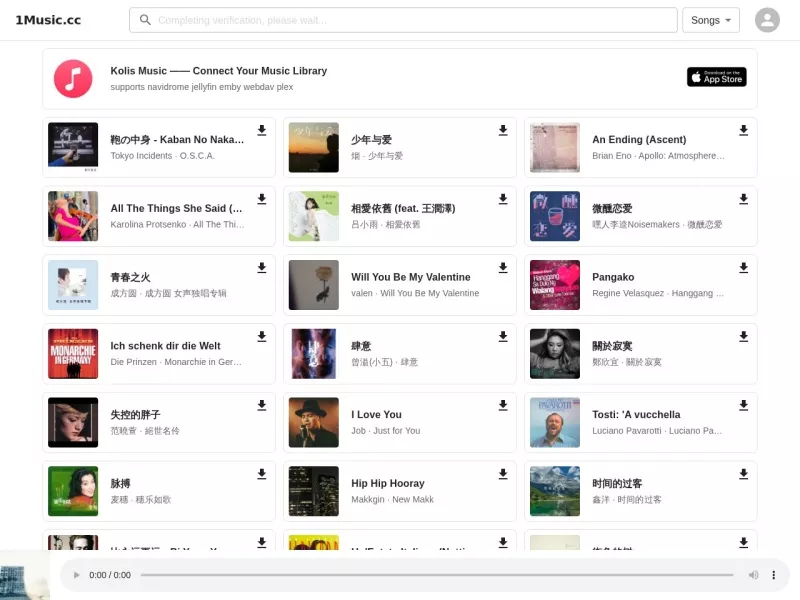Open the Hip Hip Hooray cover art
Image resolution: width=800 pixels, height=600 pixels.
[314, 491]
